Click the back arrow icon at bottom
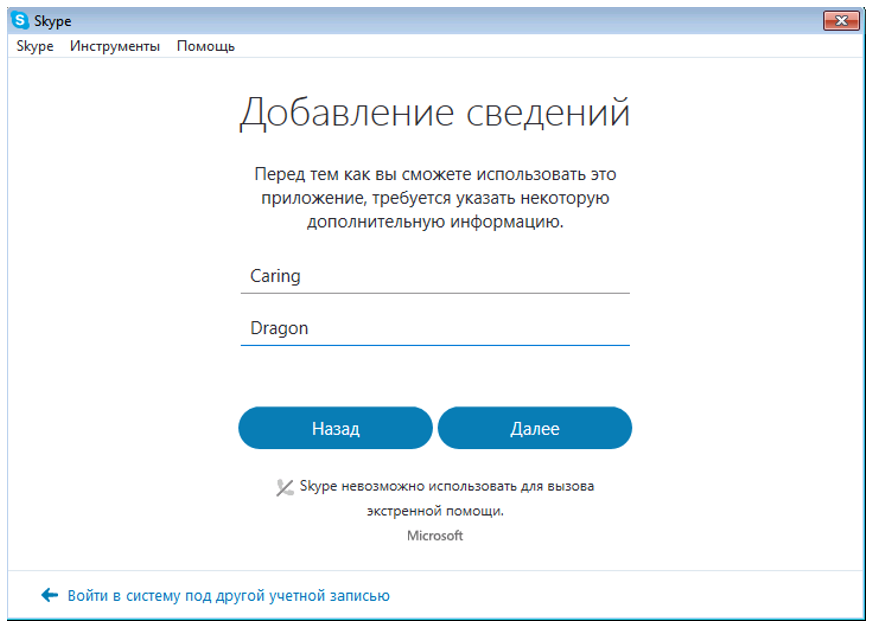 (50, 595)
